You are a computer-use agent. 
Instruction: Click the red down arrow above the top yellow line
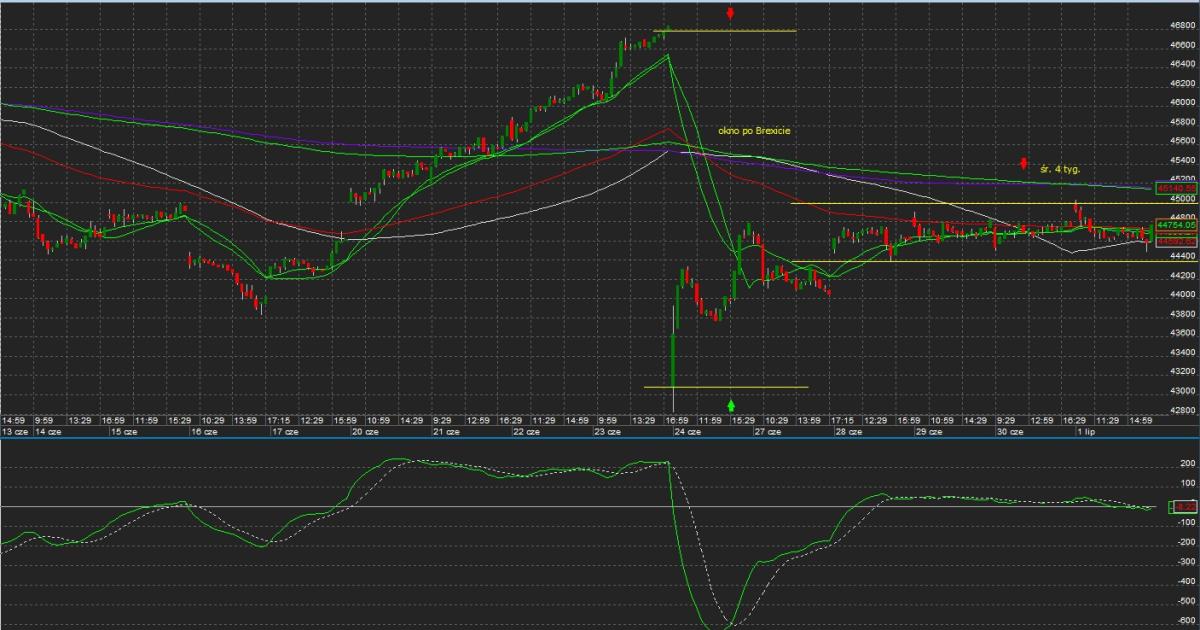click(x=731, y=13)
